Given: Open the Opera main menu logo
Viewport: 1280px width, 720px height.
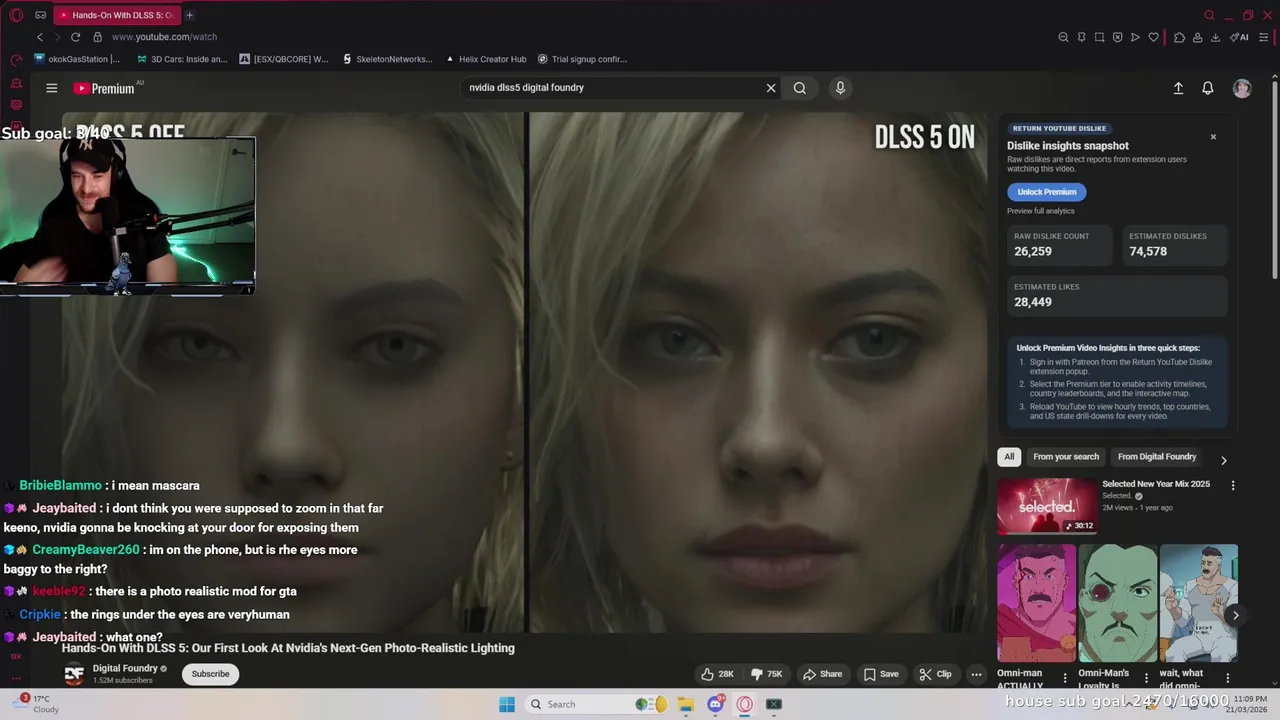Looking at the screenshot, I should coord(16,15).
